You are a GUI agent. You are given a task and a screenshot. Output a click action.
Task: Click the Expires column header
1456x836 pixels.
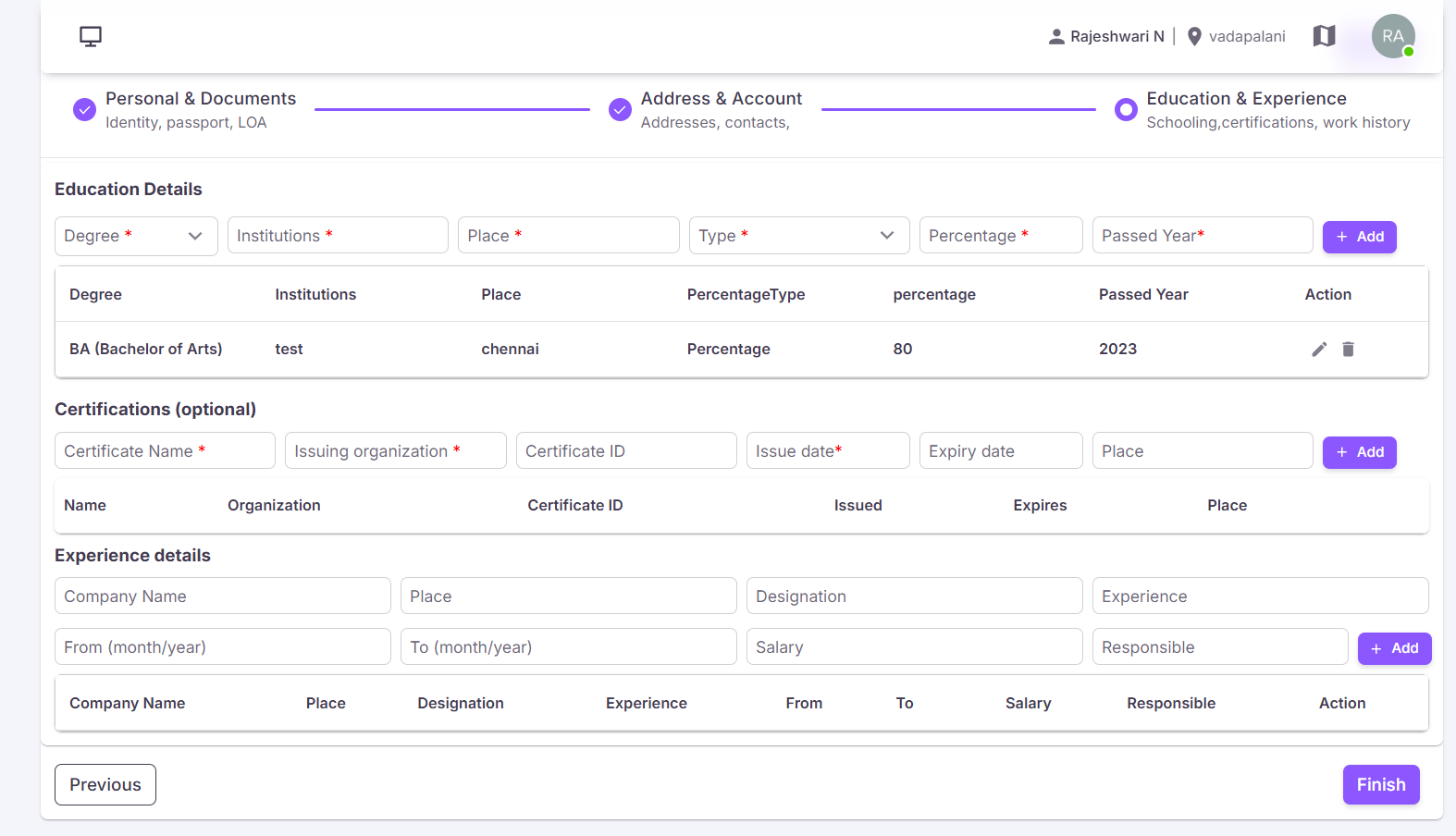[x=1040, y=505]
